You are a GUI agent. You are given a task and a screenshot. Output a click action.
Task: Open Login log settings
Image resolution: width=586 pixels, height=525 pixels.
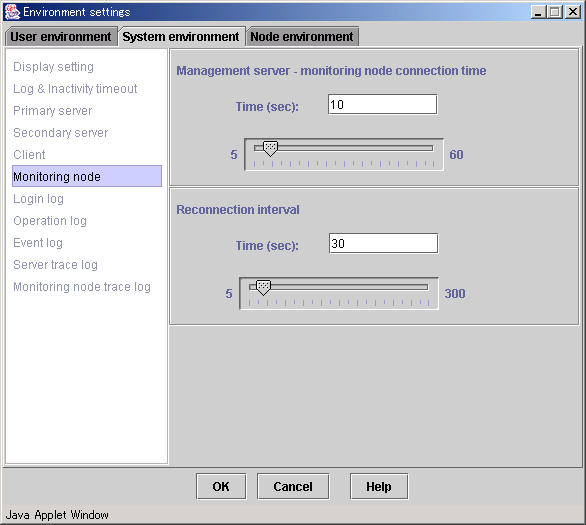tap(38, 199)
